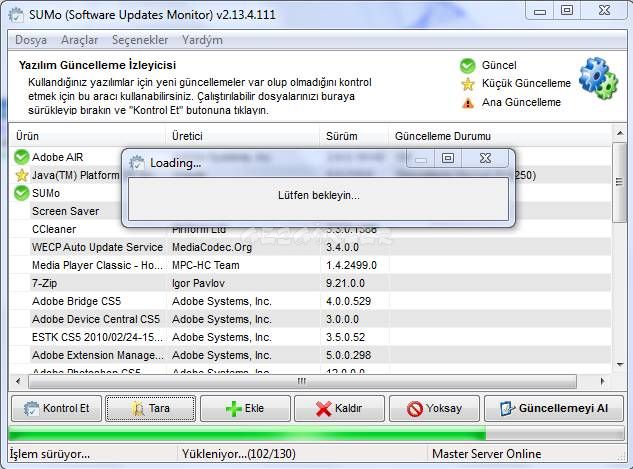This screenshot has height=469, width=633.
Task: Select the Media Player Classic row
Action: [x=310, y=265]
